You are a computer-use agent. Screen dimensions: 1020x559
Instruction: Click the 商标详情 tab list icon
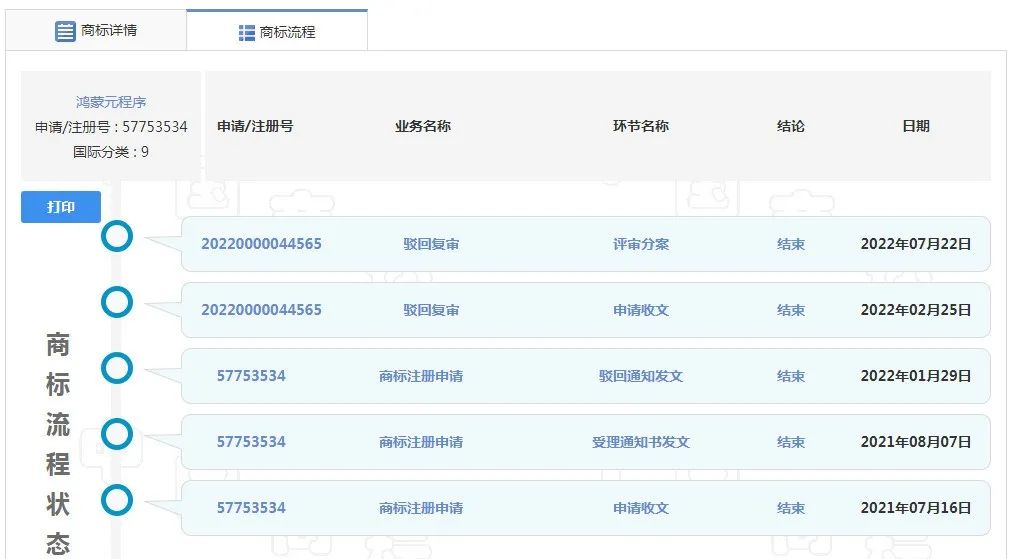coord(65,31)
